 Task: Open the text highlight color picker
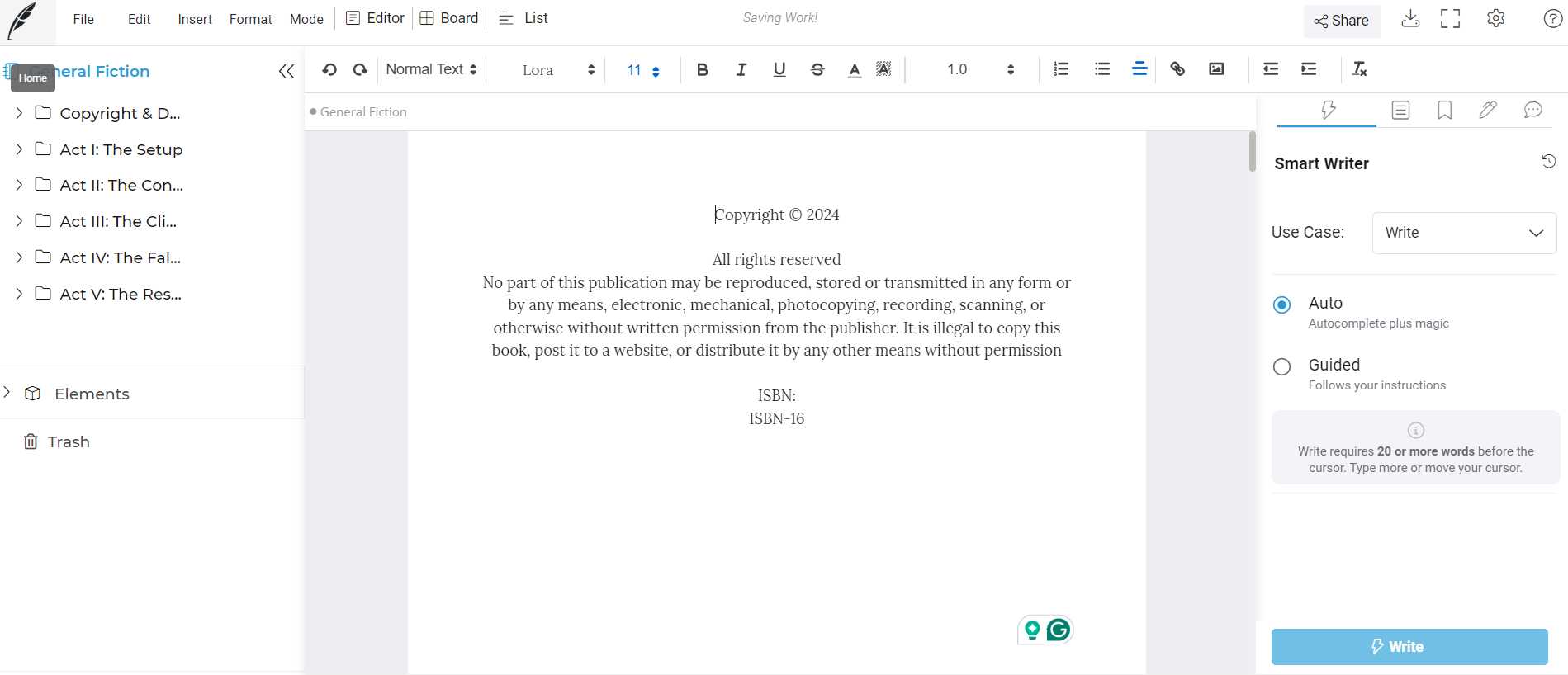(883, 69)
